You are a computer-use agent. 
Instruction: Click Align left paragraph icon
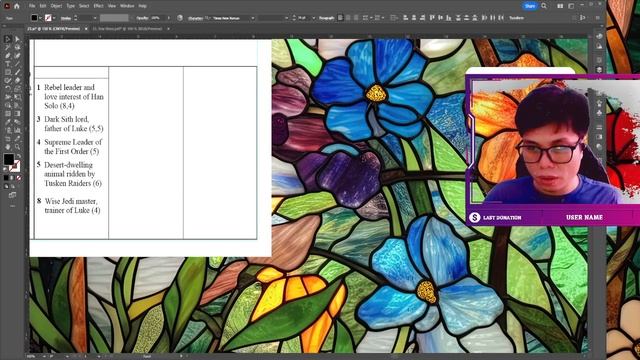click(x=340, y=18)
